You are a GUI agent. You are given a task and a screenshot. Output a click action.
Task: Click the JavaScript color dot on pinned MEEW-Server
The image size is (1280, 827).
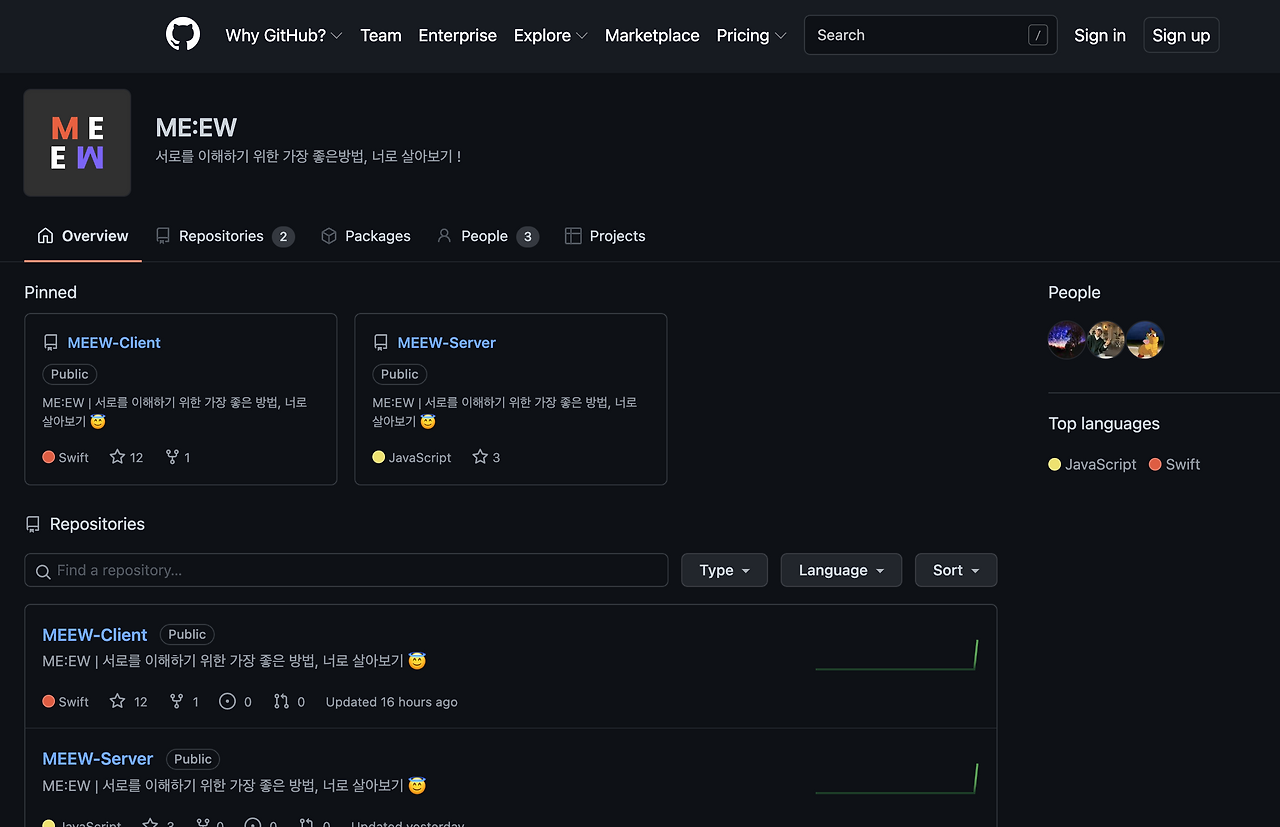tap(379, 457)
